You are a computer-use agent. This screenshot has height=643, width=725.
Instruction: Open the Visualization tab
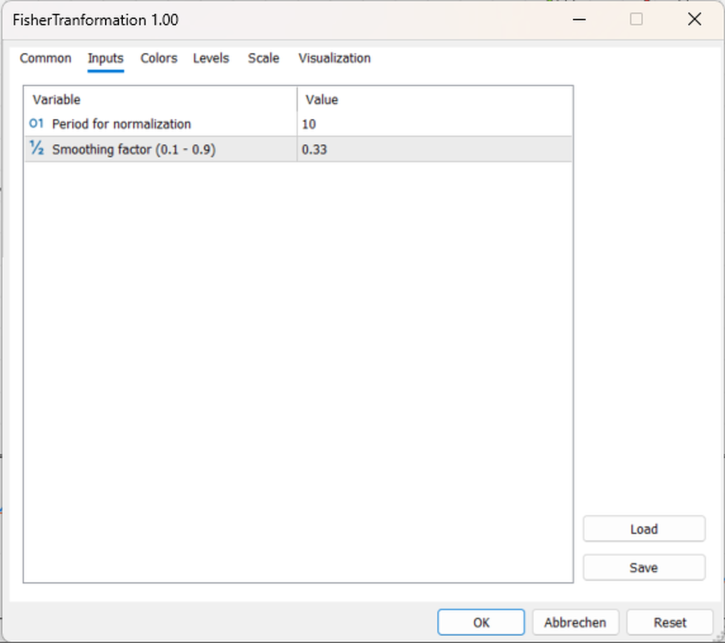pos(334,58)
